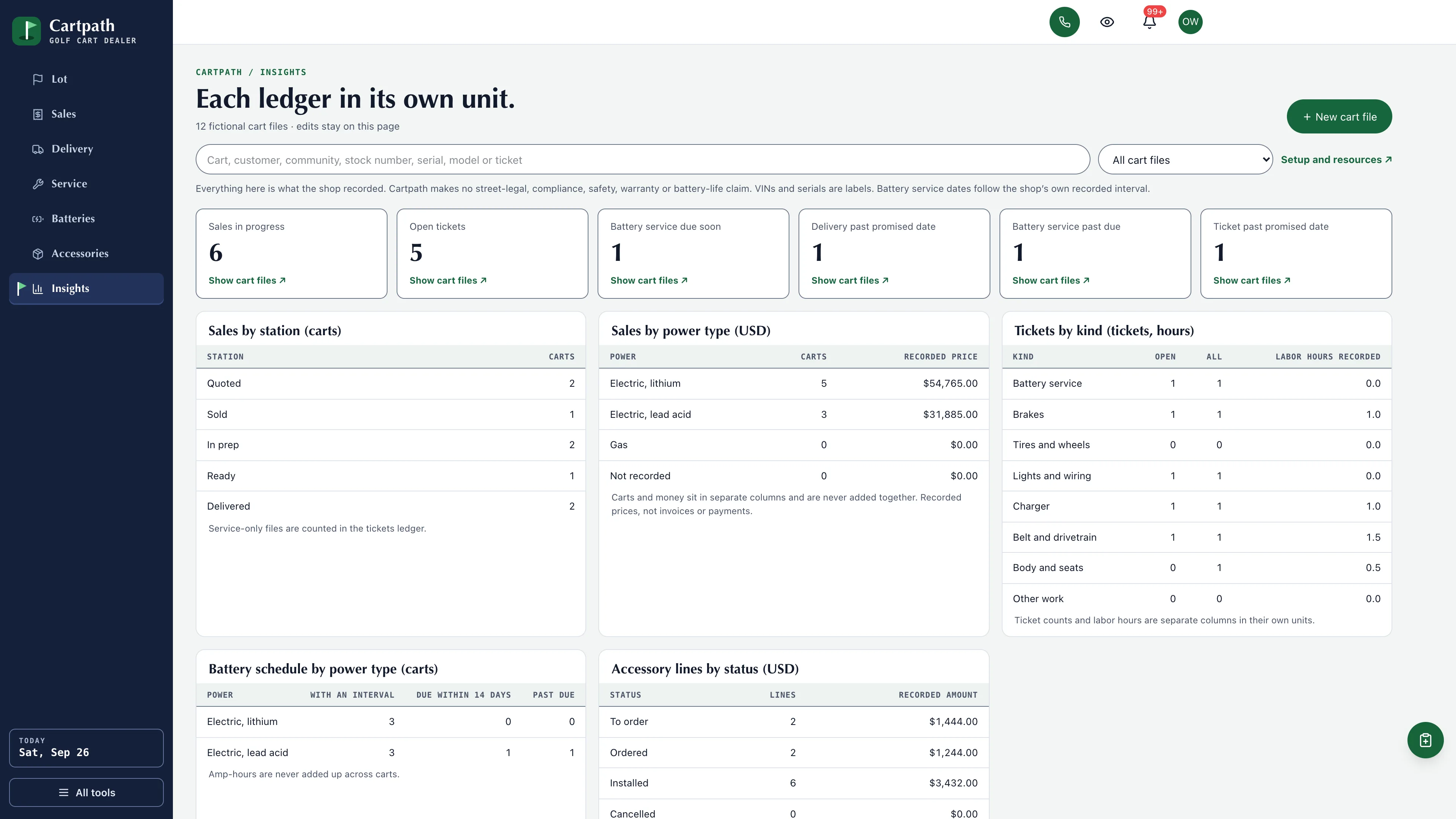This screenshot has width=1456, height=819.
Task: Click the Ready station row
Action: (391, 476)
